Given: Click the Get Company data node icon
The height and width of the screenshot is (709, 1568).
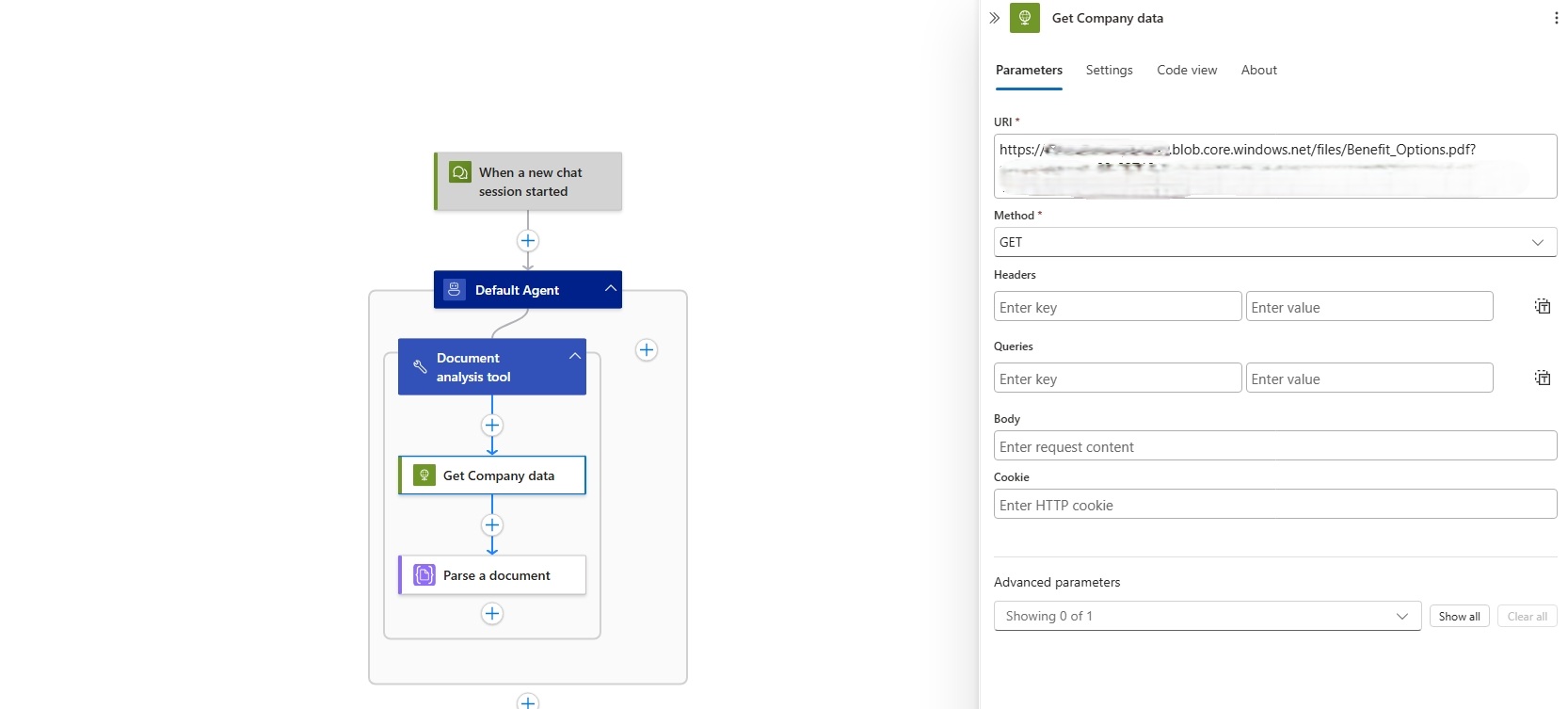Looking at the screenshot, I should pyautogui.click(x=424, y=475).
